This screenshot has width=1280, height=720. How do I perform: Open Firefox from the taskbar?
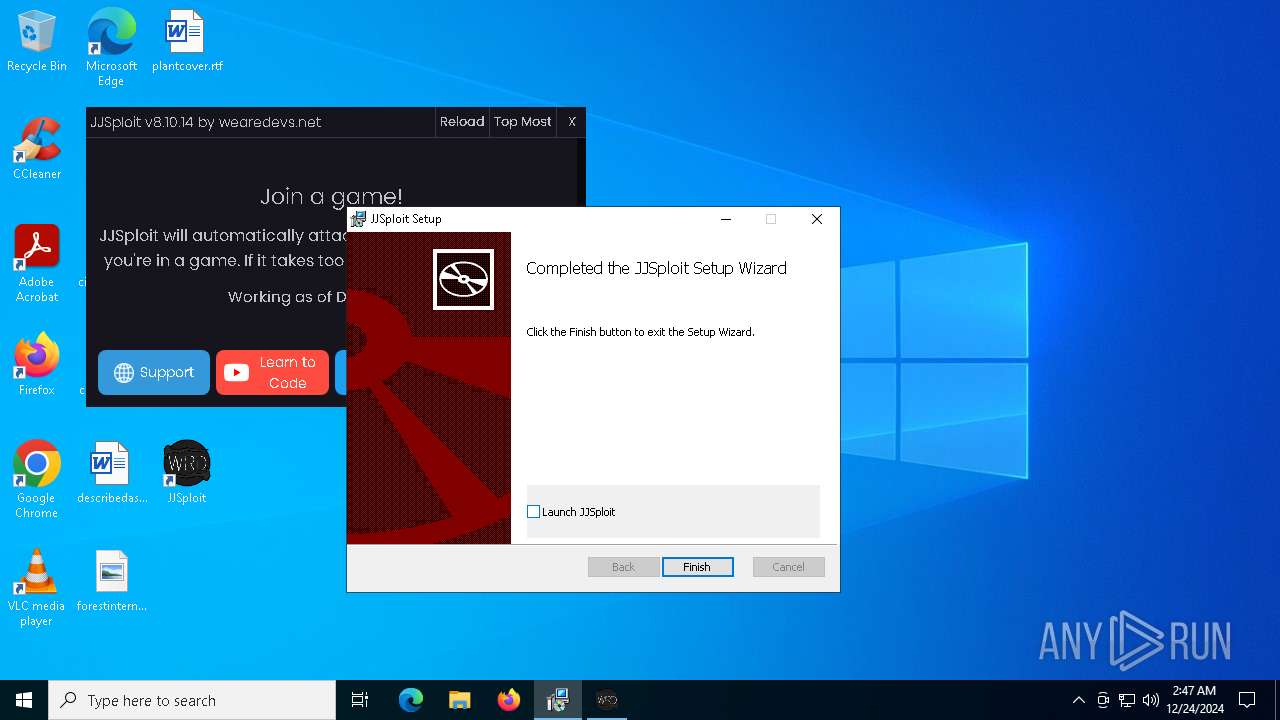point(509,700)
